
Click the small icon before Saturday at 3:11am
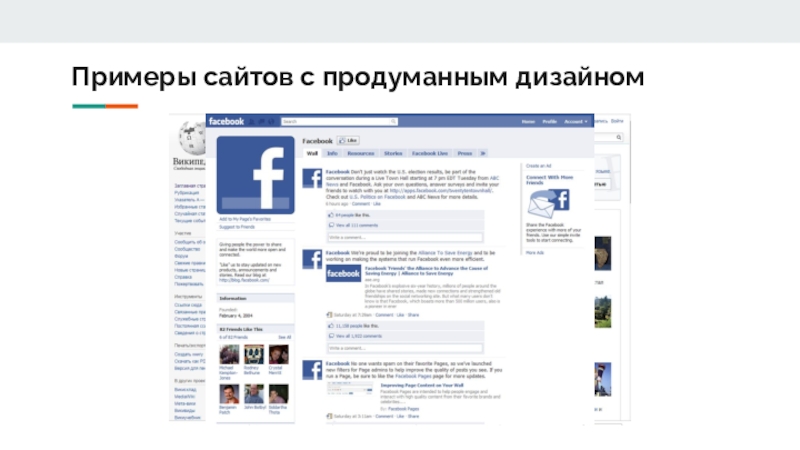(x=330, y=416)
